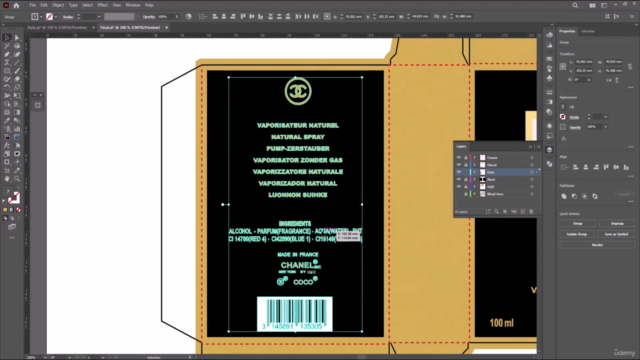Click Pathfinder Intersect icon
The height and width of the screenshot is (360, 640).
click(584, 196)
